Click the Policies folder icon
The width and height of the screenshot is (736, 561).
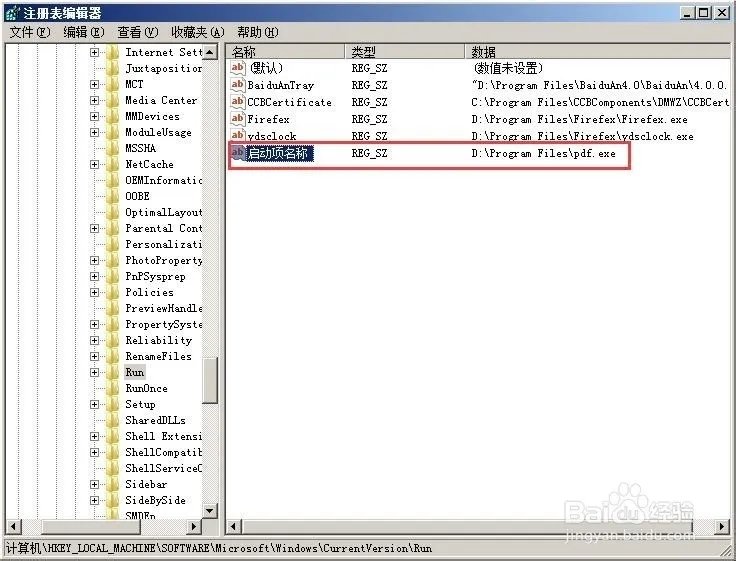point(113,292)
